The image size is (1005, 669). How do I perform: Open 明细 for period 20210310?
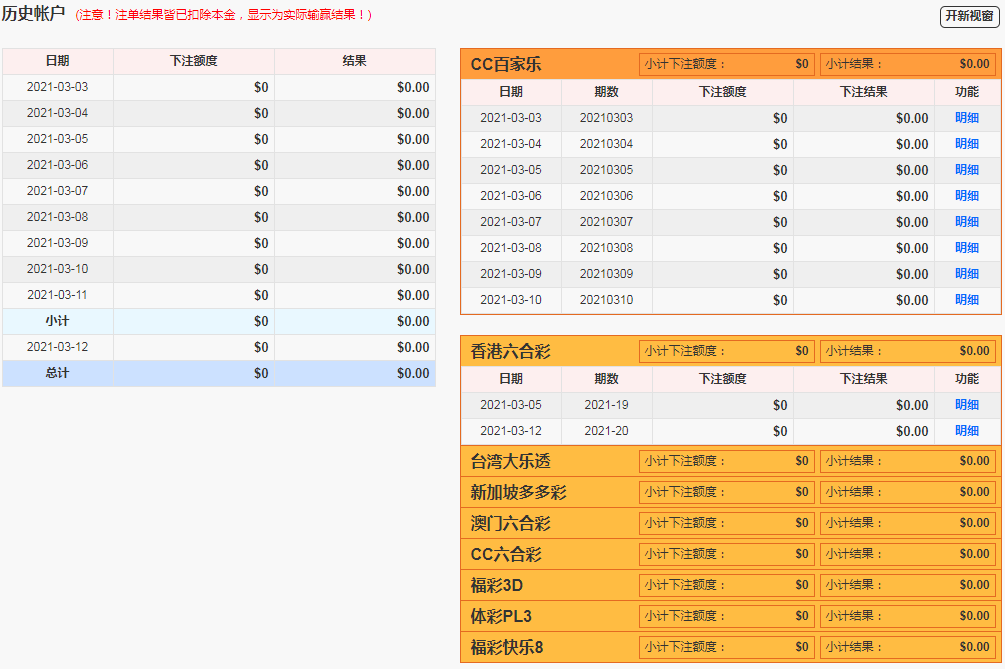(966, 300)
